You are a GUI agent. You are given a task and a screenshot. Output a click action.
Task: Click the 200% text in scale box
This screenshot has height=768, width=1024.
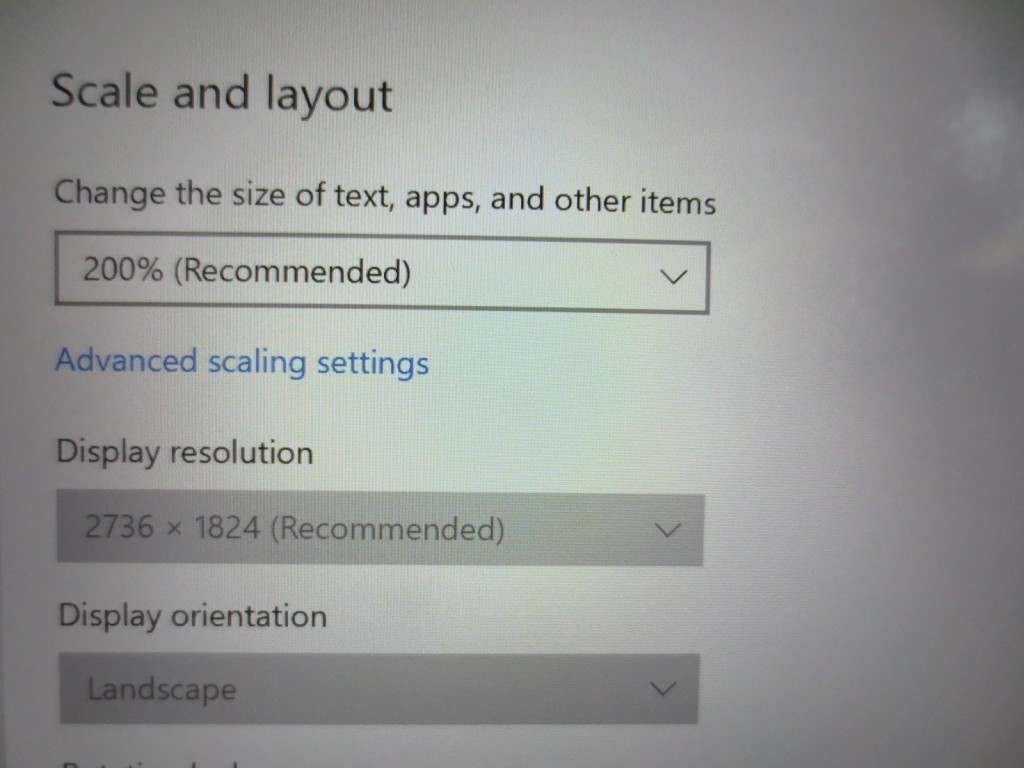(123, 269)
